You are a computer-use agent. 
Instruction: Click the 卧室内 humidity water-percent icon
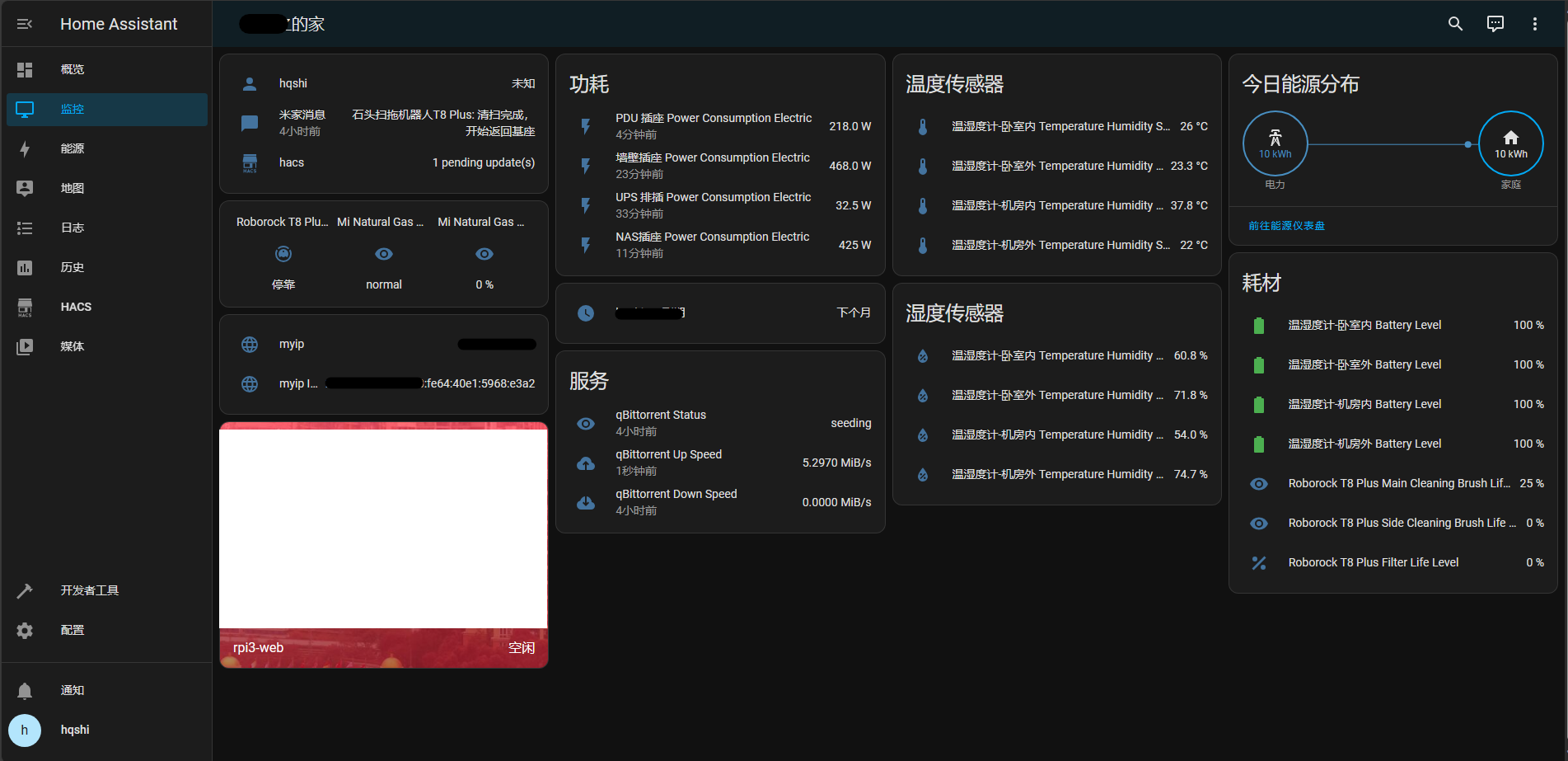[x=923, y=356]
